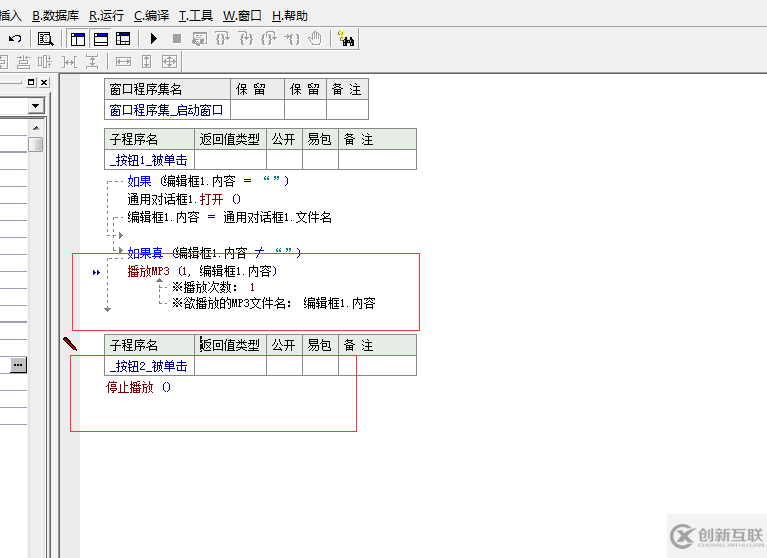Toggle the combined panel layout icon
Screen dimensions: 767x558
tap(123, 39)
